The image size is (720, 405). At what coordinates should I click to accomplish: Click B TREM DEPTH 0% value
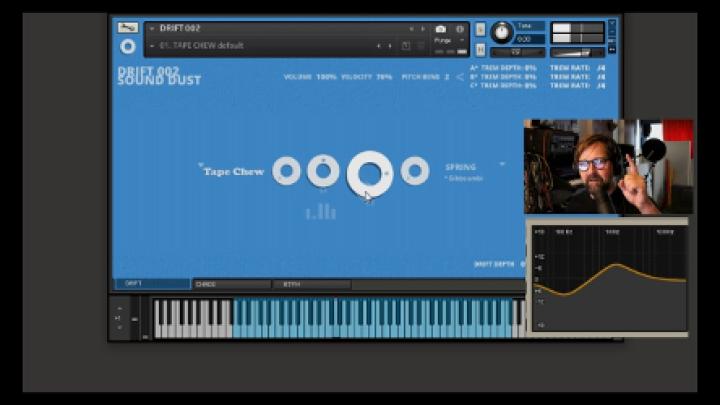click(x=530, y=77)
